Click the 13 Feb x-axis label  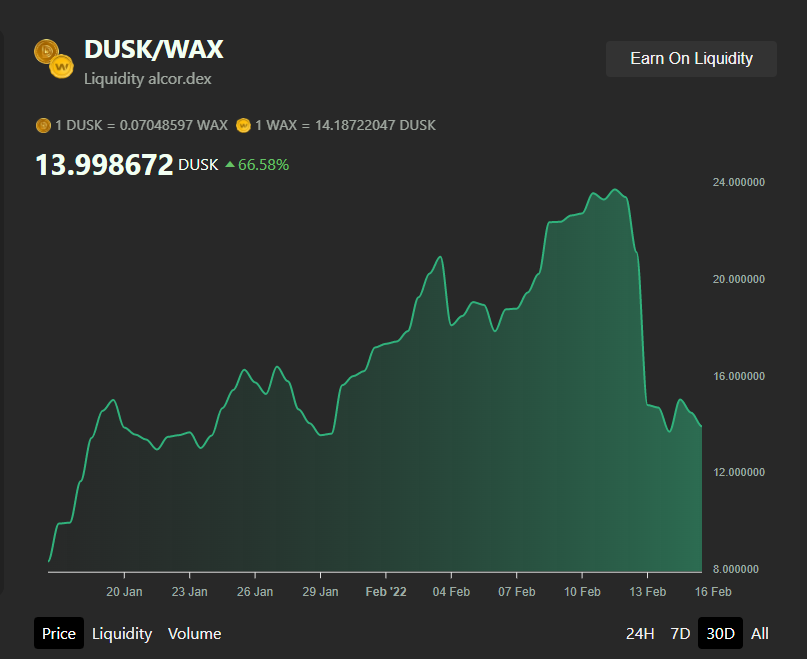pos(647,592)
